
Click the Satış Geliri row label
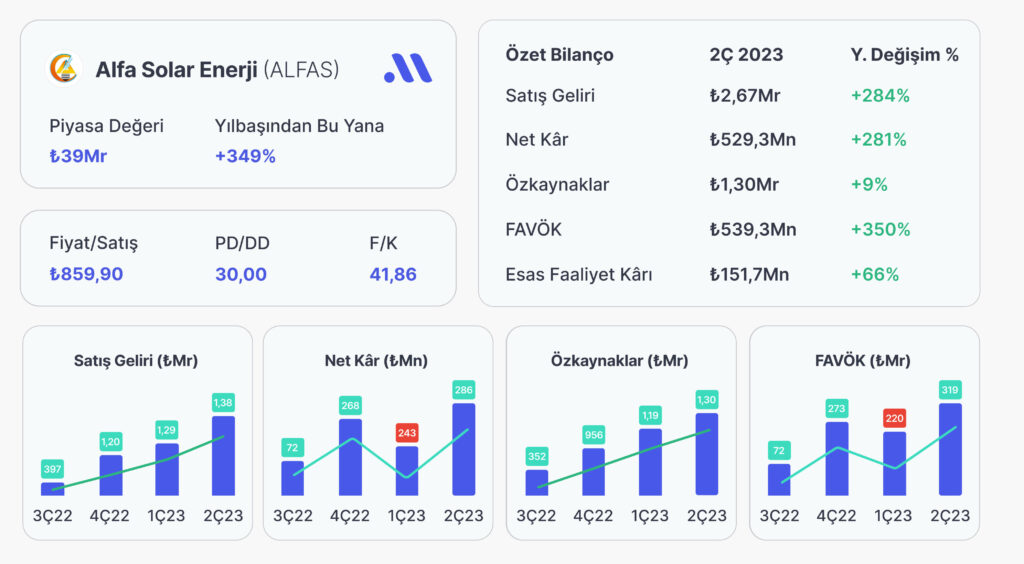pyautogui.click(x=550, y=96)
